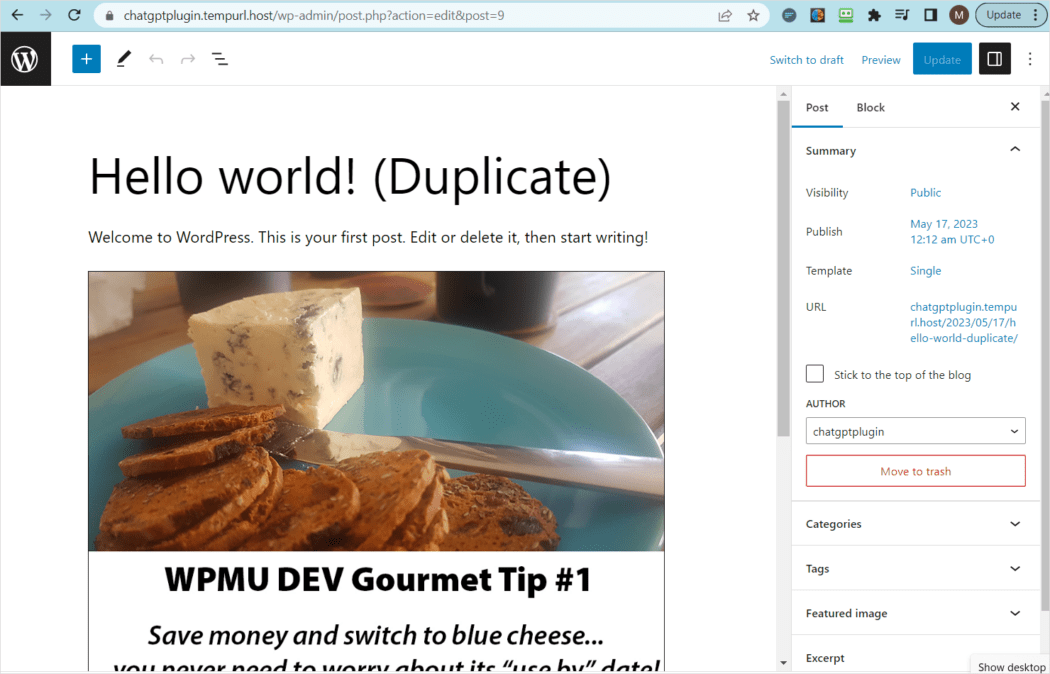Viewport: 1050px width, 674px height.
Task: Collapse the Summary section
Action: click(1015, 147)
